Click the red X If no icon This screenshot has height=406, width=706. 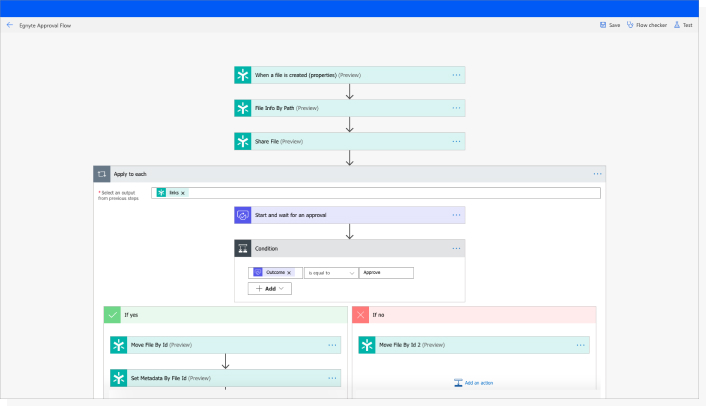[360, 314]
